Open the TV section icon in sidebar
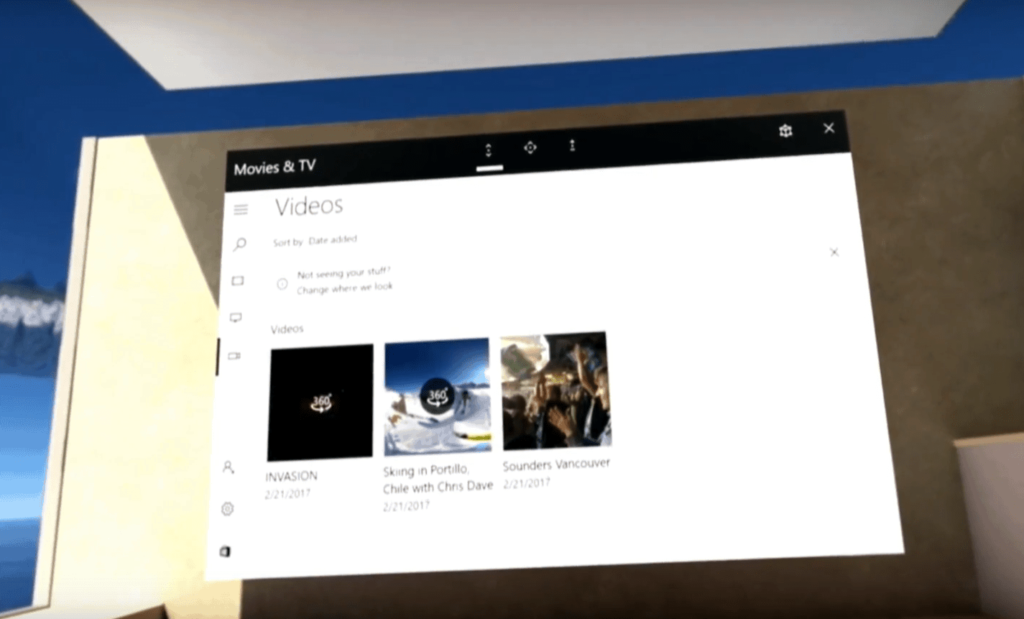 (x=236, y=318)
